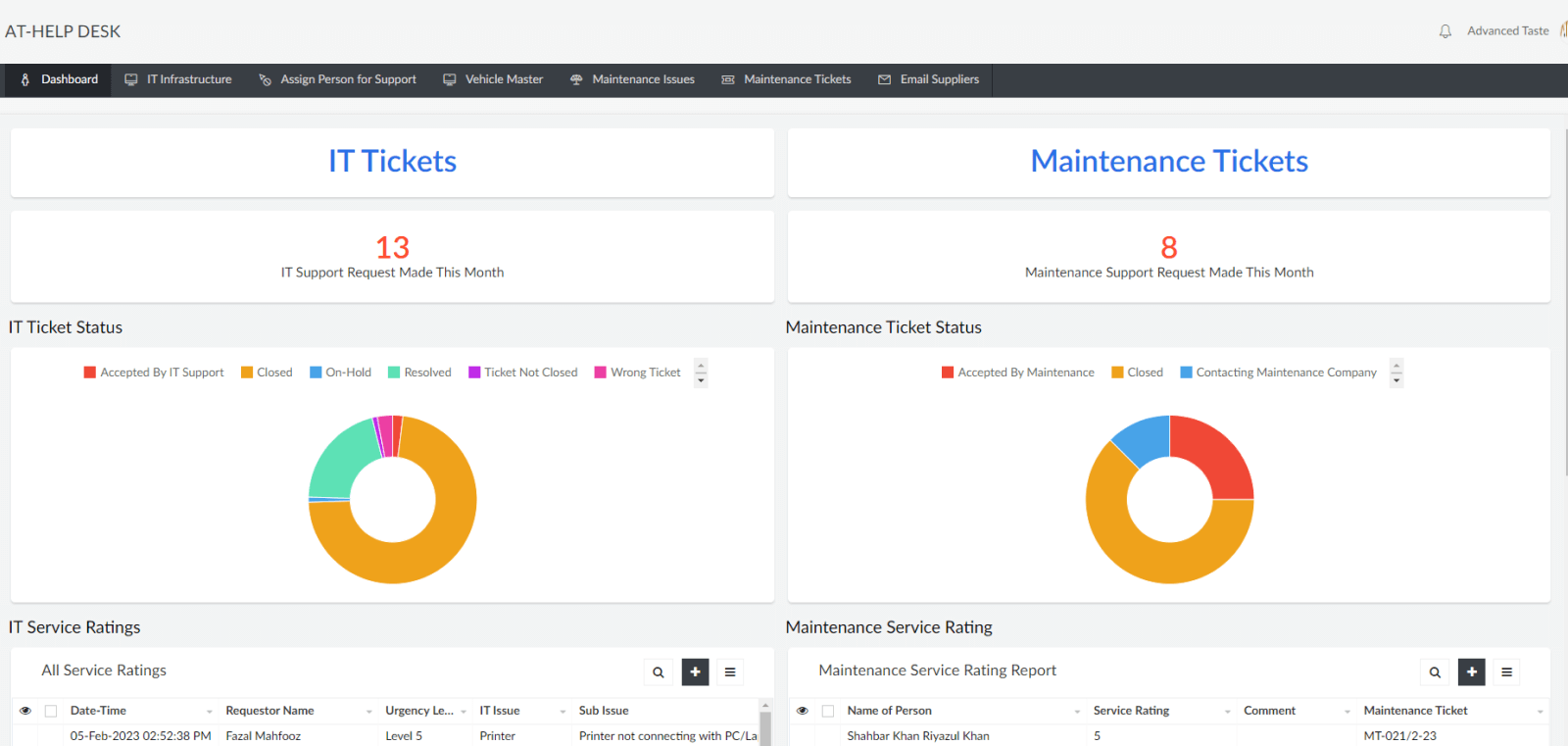Click the eye icon in IT ratings table
The height and width of the screenshot is (746, 1568).
click(x=25, y=711)
